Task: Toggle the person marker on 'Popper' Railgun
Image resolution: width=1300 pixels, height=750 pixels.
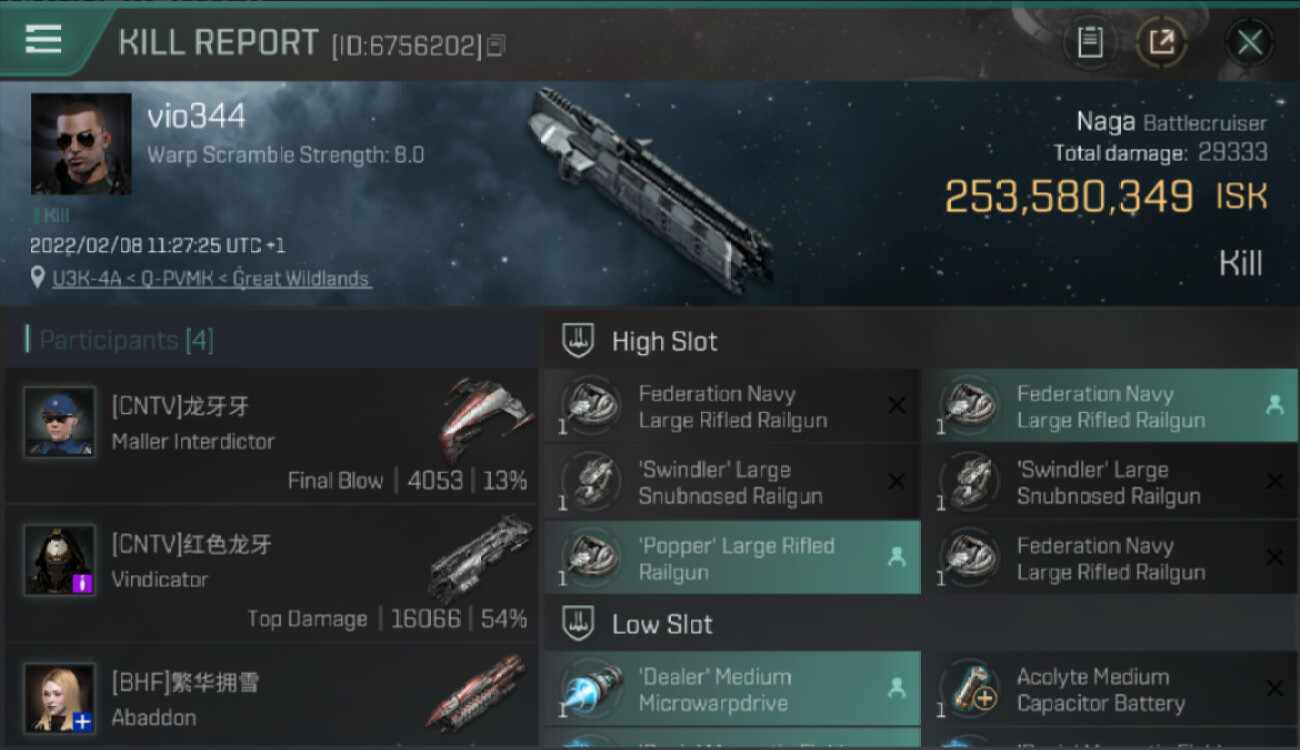Action: point(896,558)
